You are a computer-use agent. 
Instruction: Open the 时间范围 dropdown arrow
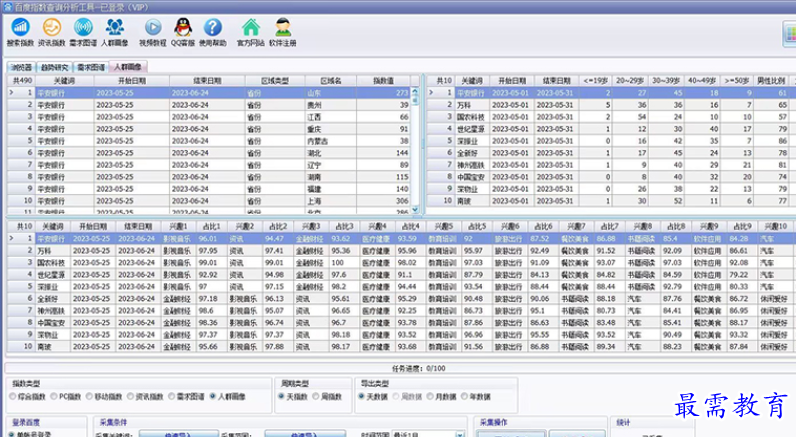[459, 434]
